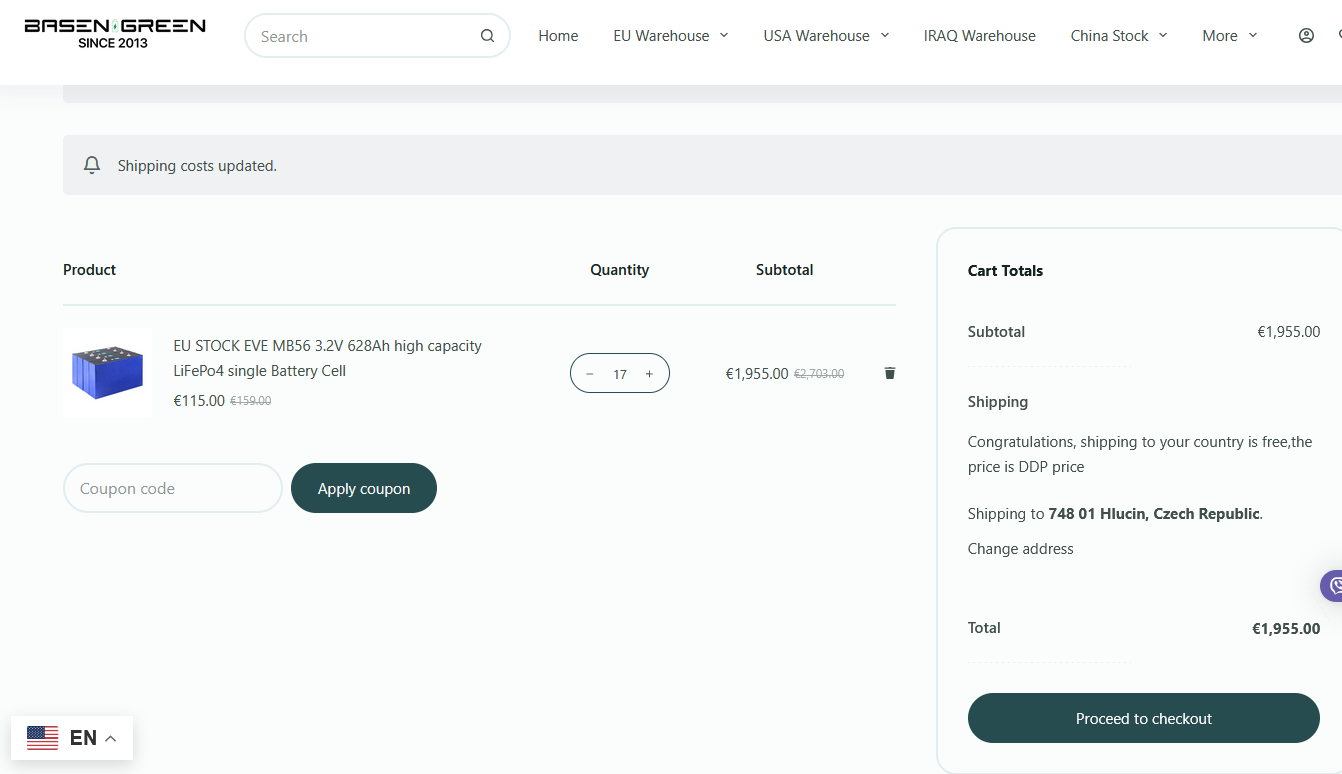Viewport: 1342px width, 774px height.
Task: Click the search magnifier icon
Action: (x=487, y=36)
